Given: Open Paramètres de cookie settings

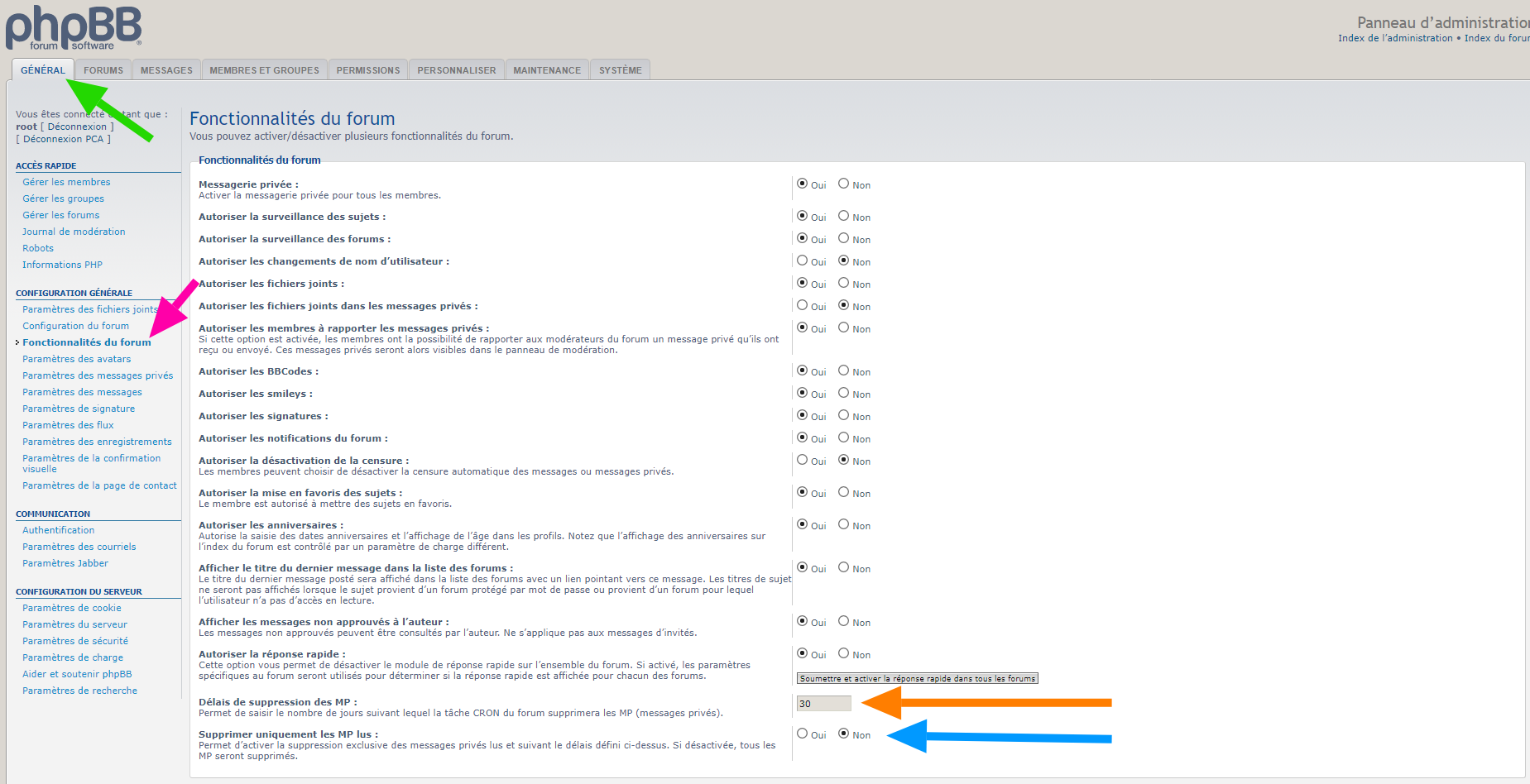Looking at the screenshot, I should pos(71,608).
